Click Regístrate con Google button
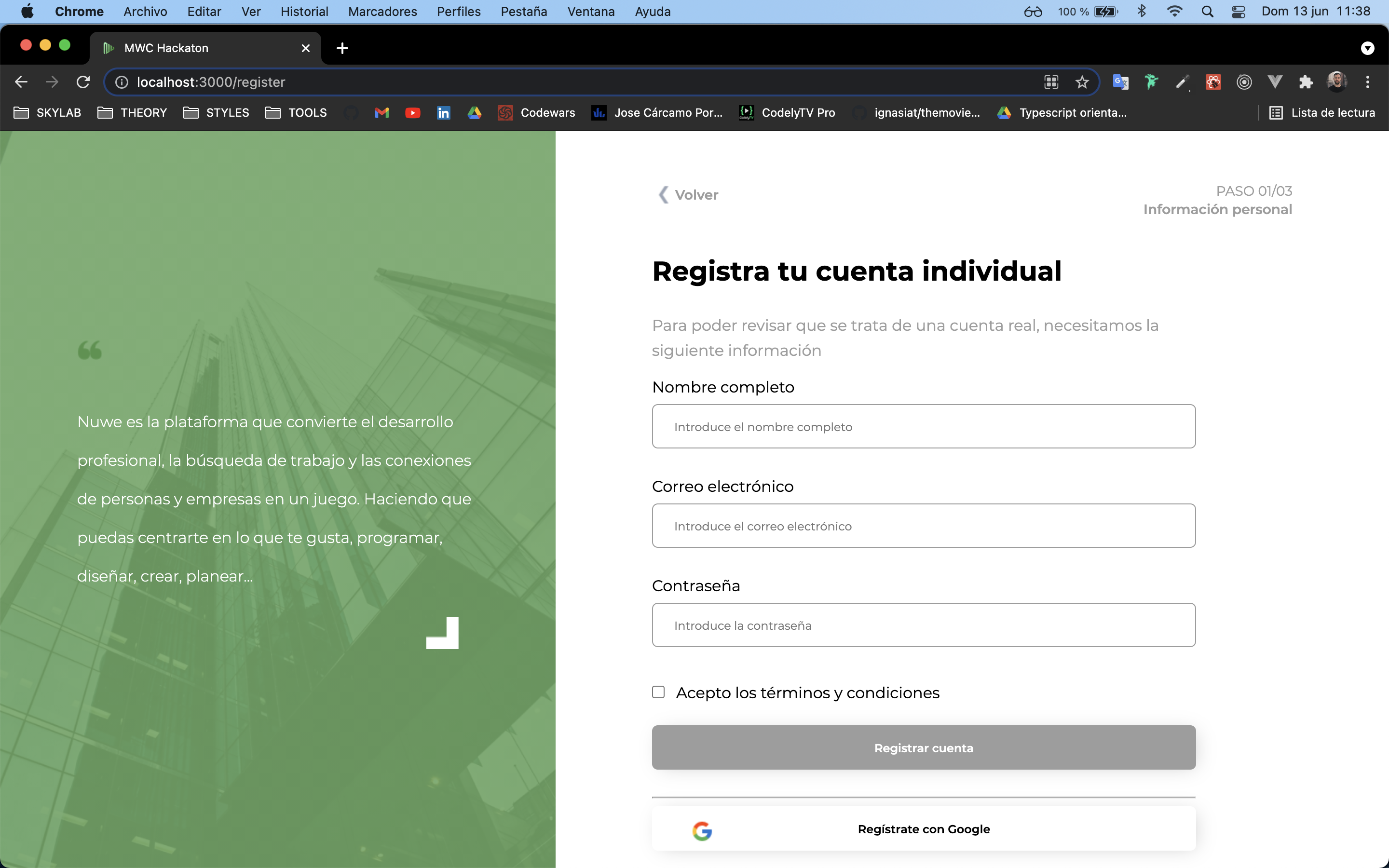1389x868 pixels. [x=924, y=828]
